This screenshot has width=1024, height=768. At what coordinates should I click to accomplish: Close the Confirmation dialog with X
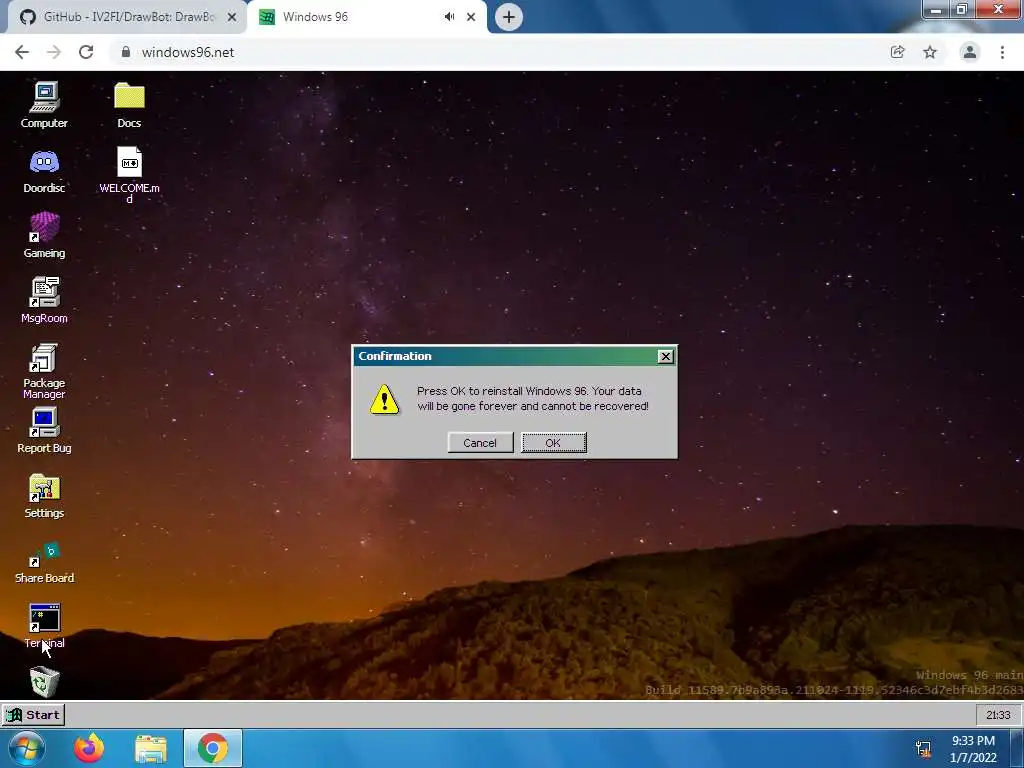665,356
